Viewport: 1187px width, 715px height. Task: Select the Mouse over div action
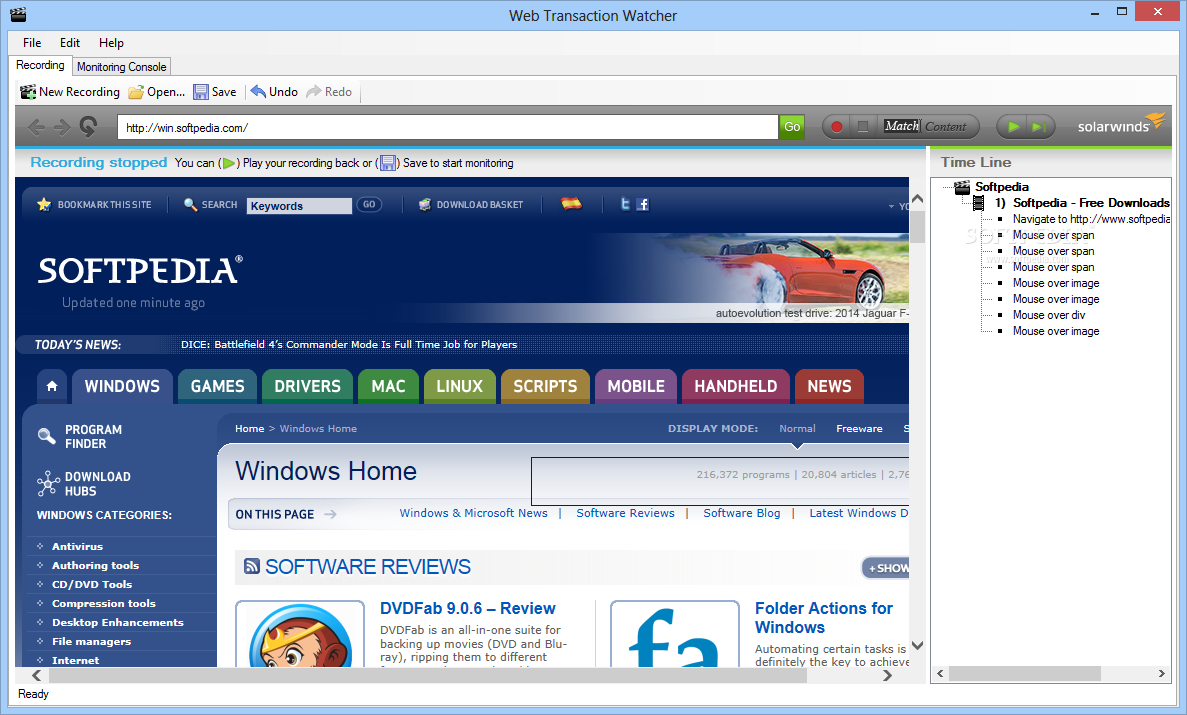[1048, 315]
